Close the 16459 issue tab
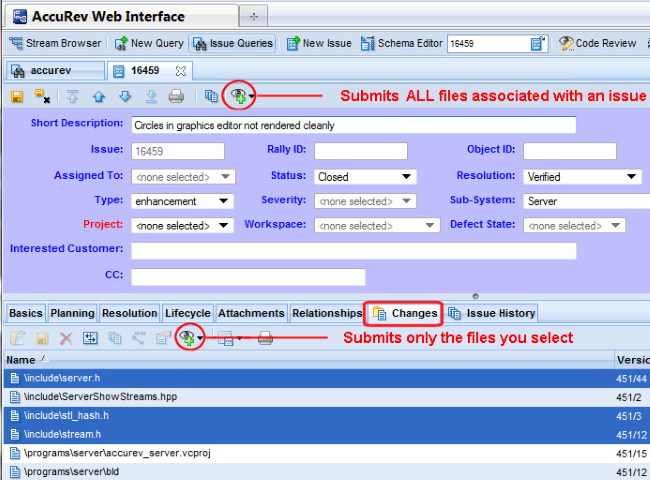 tap(181, 71)
